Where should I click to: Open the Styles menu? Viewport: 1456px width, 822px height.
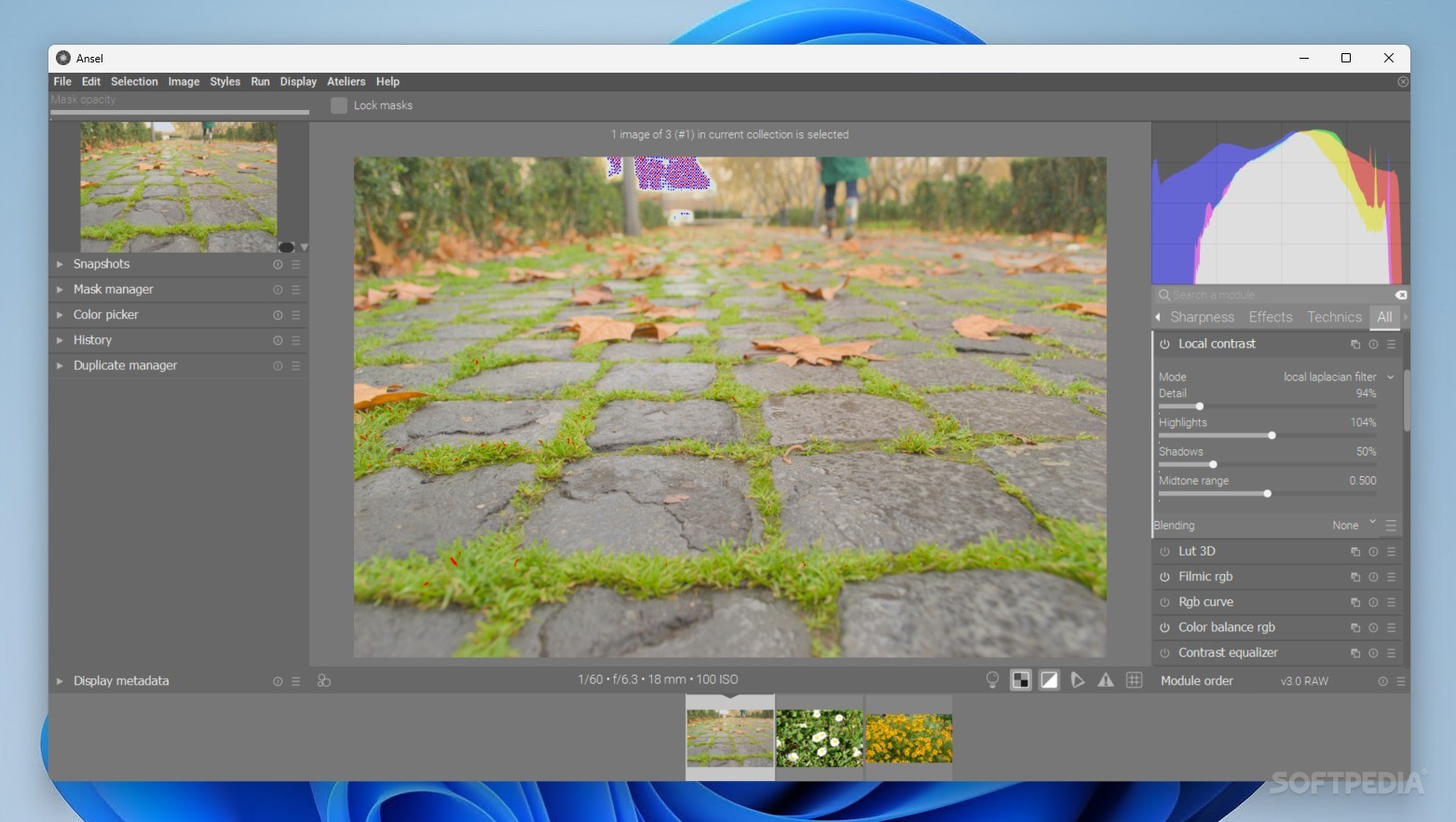[x=225, y=82]
